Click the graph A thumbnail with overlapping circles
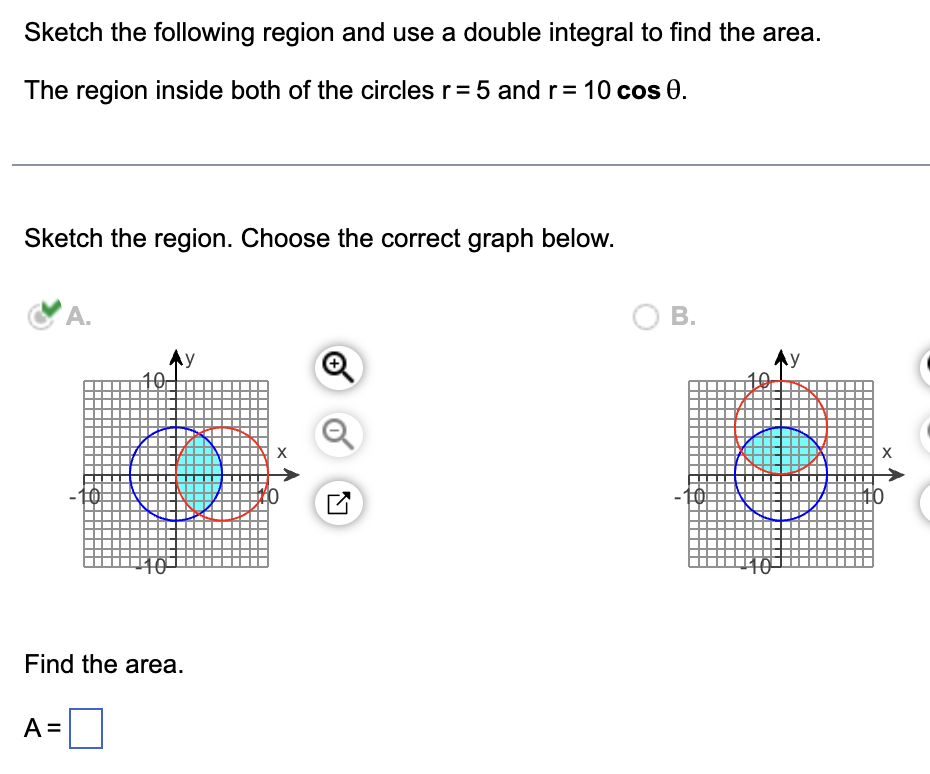The width and height of the screenshot is (930, 774). click(178, 470)
